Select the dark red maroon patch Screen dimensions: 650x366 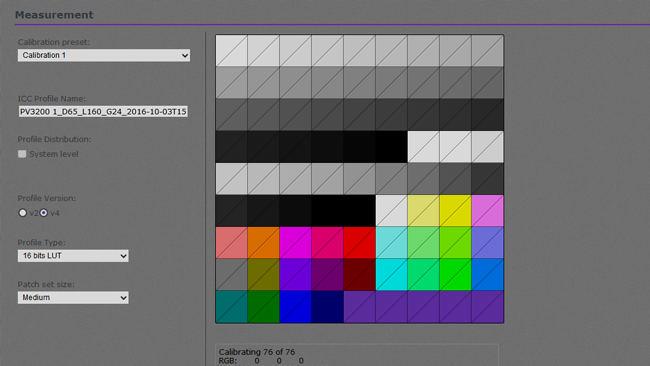tap(359, 275)
